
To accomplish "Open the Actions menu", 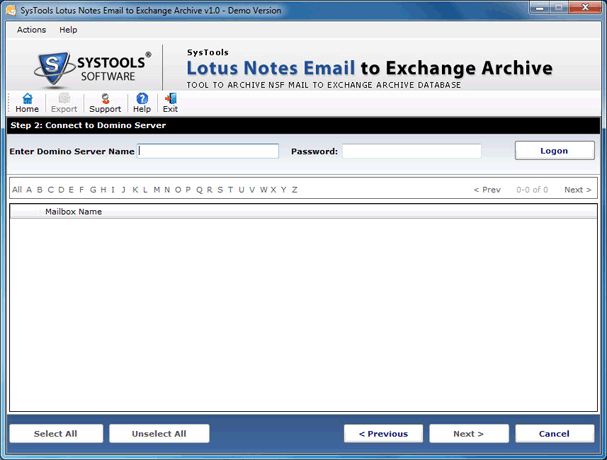I will pyautogui.click(x=31, y=30).
